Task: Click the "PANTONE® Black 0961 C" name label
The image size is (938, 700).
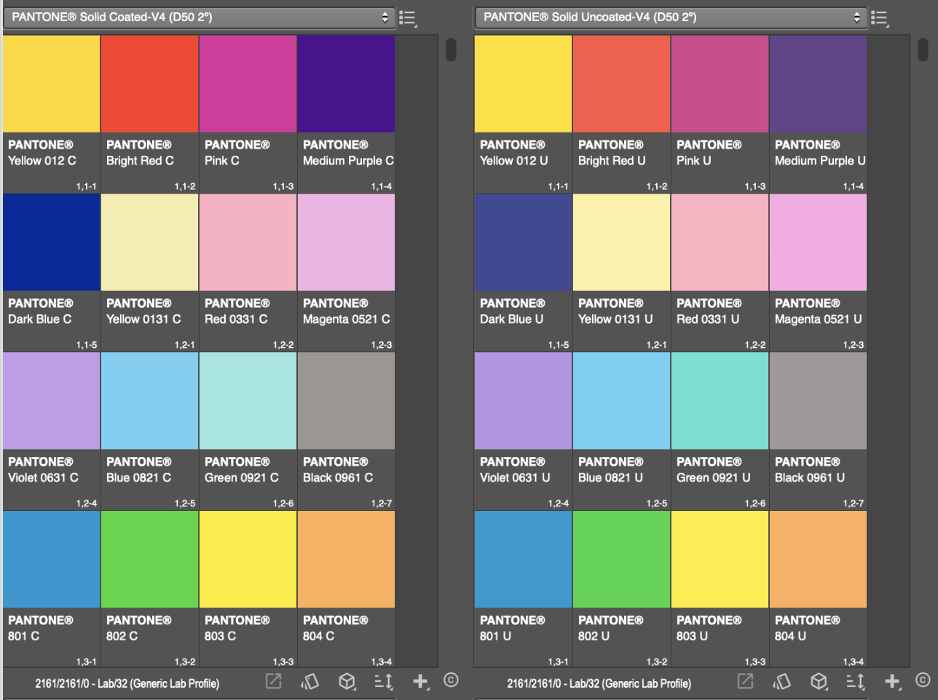Action: (x=338, y=470)
